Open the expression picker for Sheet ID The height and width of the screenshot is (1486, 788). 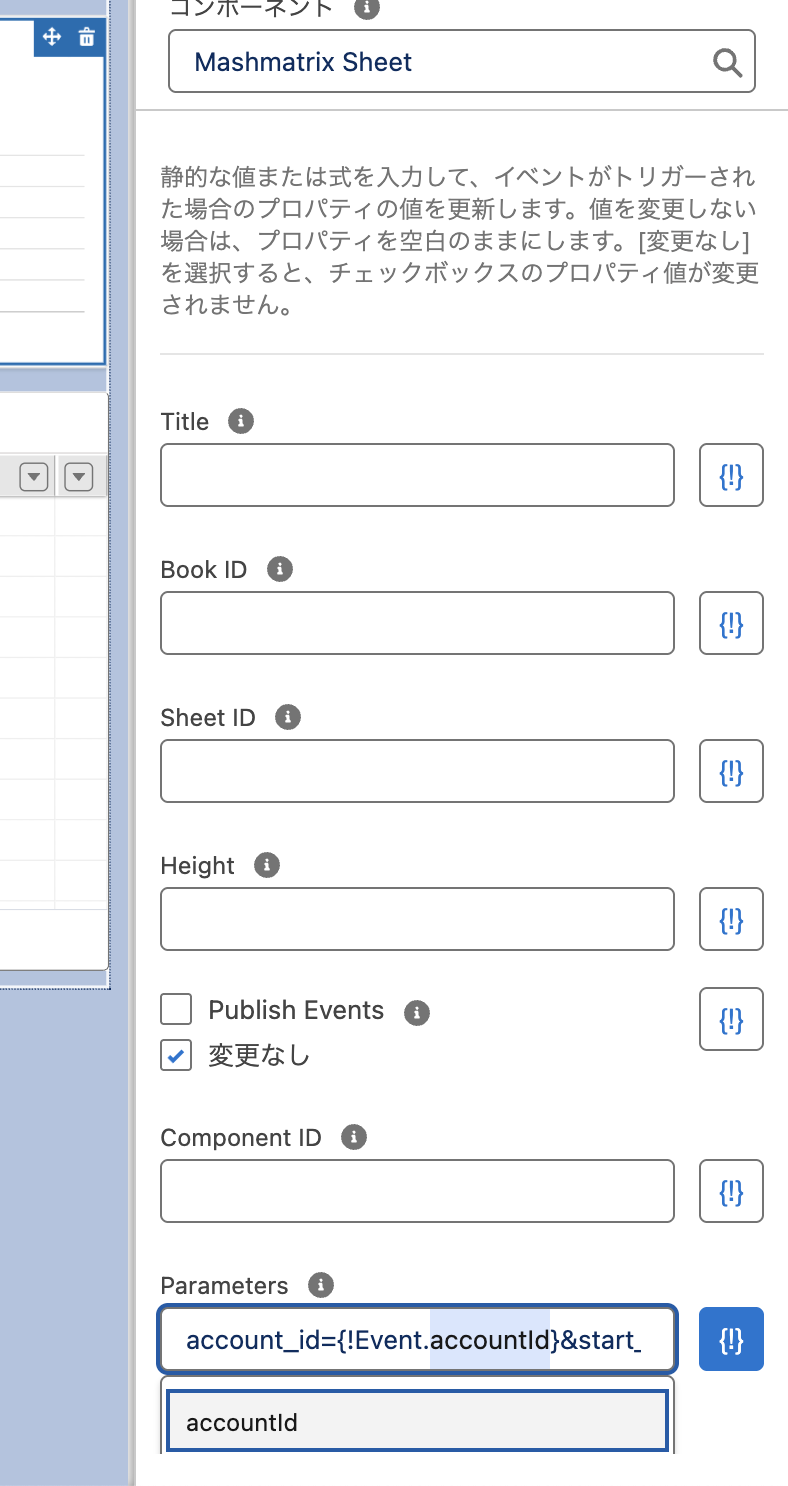tap(731, 771)
